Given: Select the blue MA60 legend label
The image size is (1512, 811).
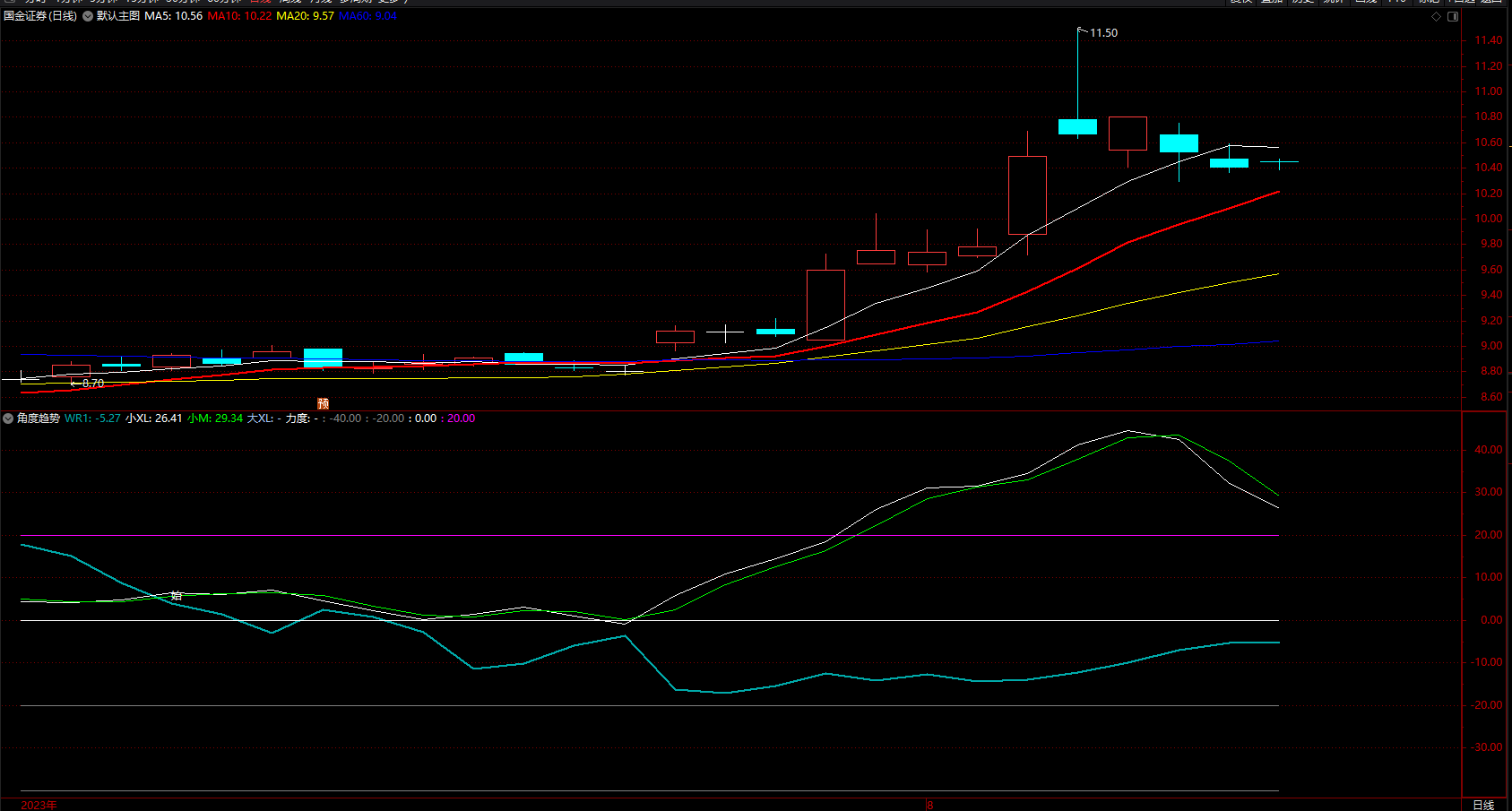Looking at the screenshot, I should (367, 16).
